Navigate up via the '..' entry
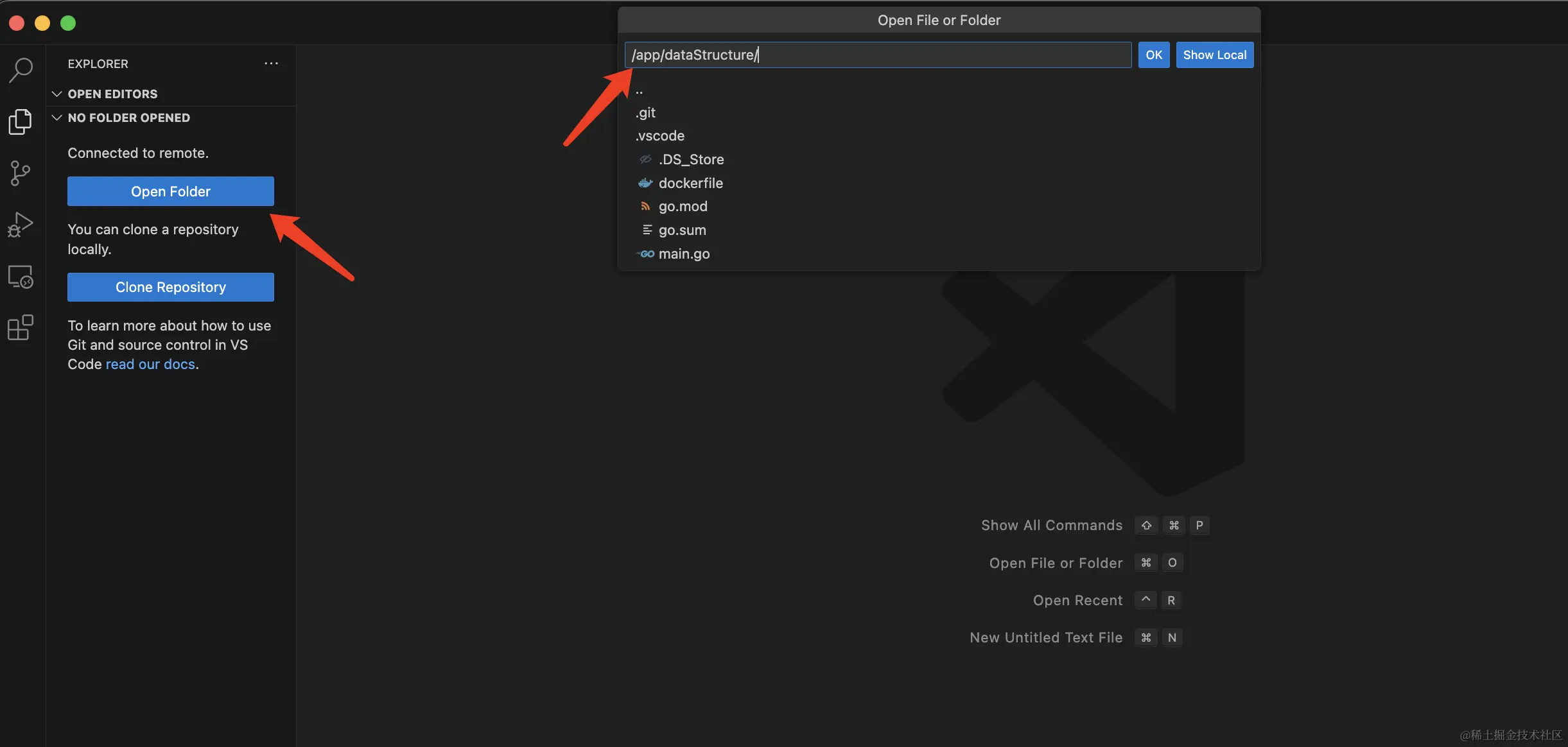 (x=640, y=90)
